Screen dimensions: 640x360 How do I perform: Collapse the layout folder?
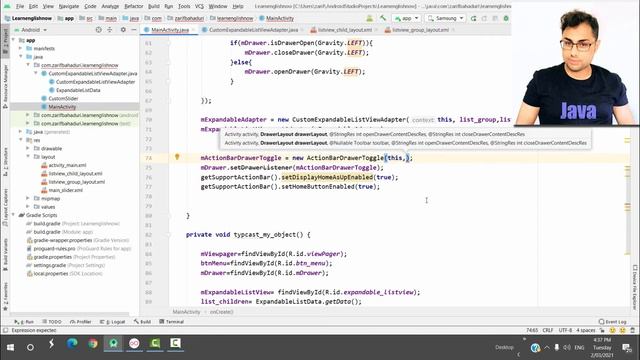28,156
